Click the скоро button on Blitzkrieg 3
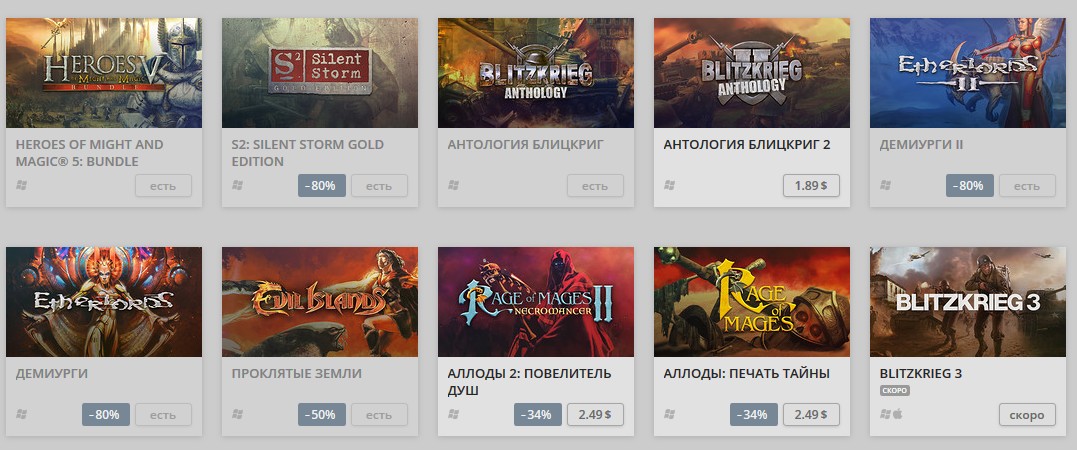Image resolution: width=1077 pixels, height=450 pixels. [1027, 414]
